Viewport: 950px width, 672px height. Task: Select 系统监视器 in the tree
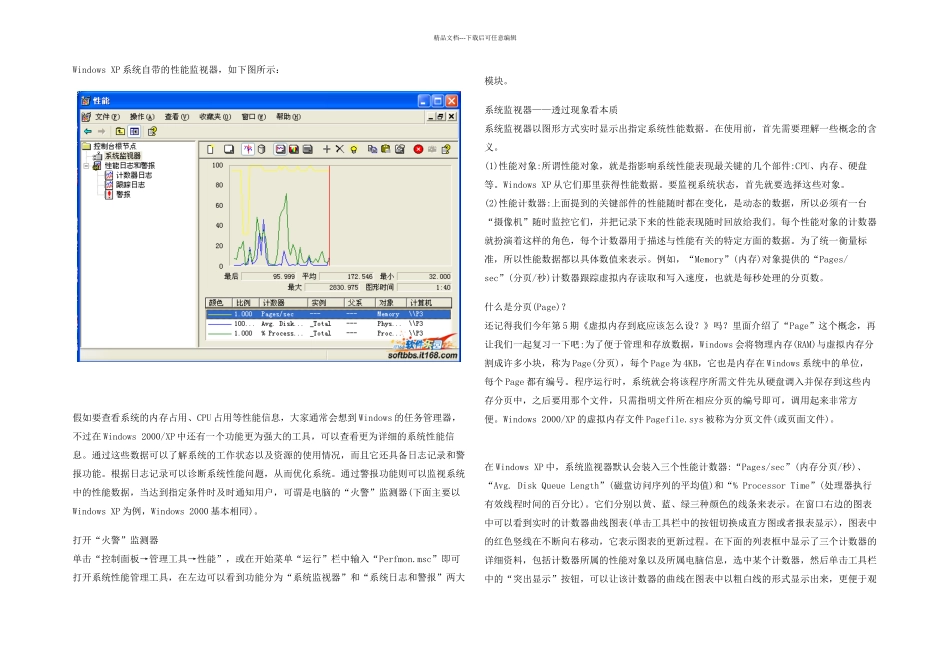tap(122, 156)
